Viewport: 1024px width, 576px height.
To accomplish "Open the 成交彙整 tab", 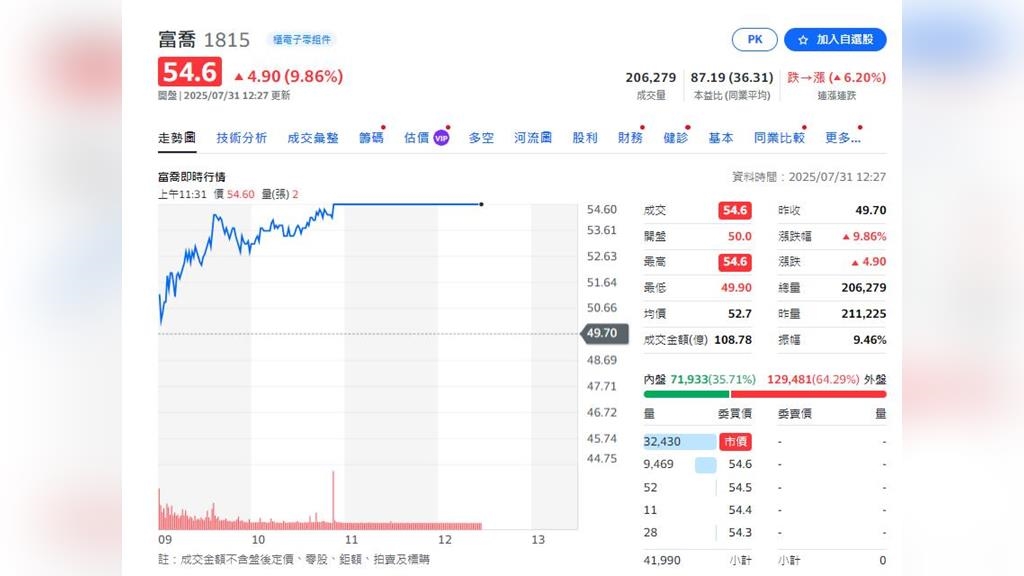I will tap(313, 138).
